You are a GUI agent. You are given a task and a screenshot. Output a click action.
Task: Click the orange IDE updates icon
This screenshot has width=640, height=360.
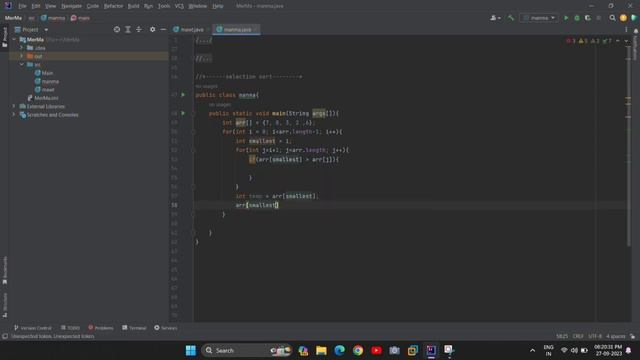(623, 18)
